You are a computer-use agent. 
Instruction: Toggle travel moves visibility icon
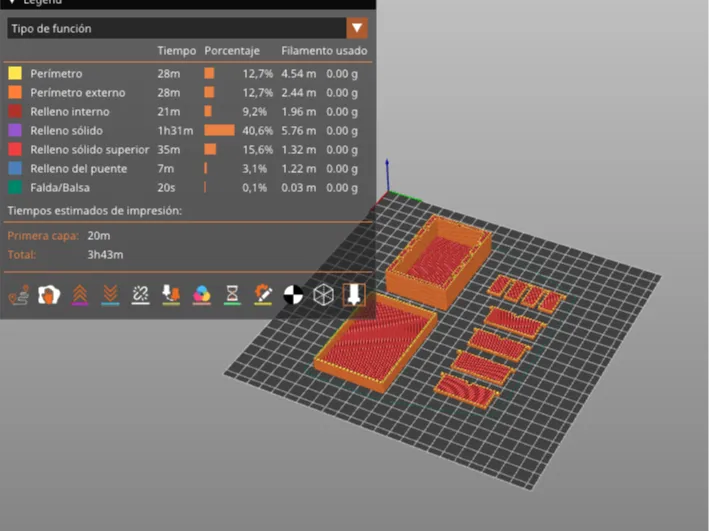[x=19, y=295]
